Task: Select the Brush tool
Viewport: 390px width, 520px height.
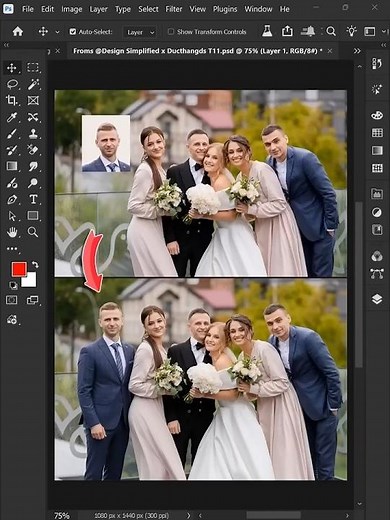Action: tap(12, 134)
